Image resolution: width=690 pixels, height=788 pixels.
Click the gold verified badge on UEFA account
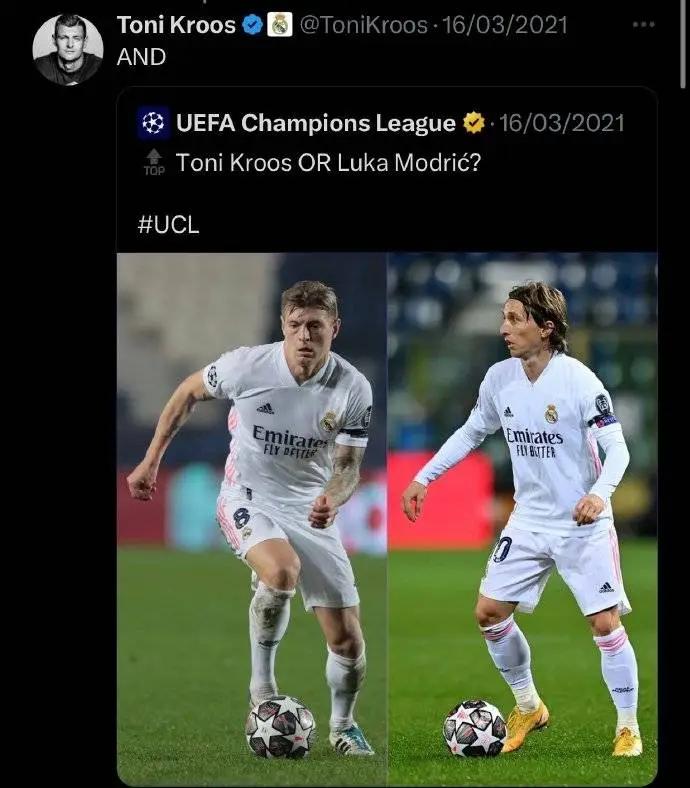click(x=474, y=123)
